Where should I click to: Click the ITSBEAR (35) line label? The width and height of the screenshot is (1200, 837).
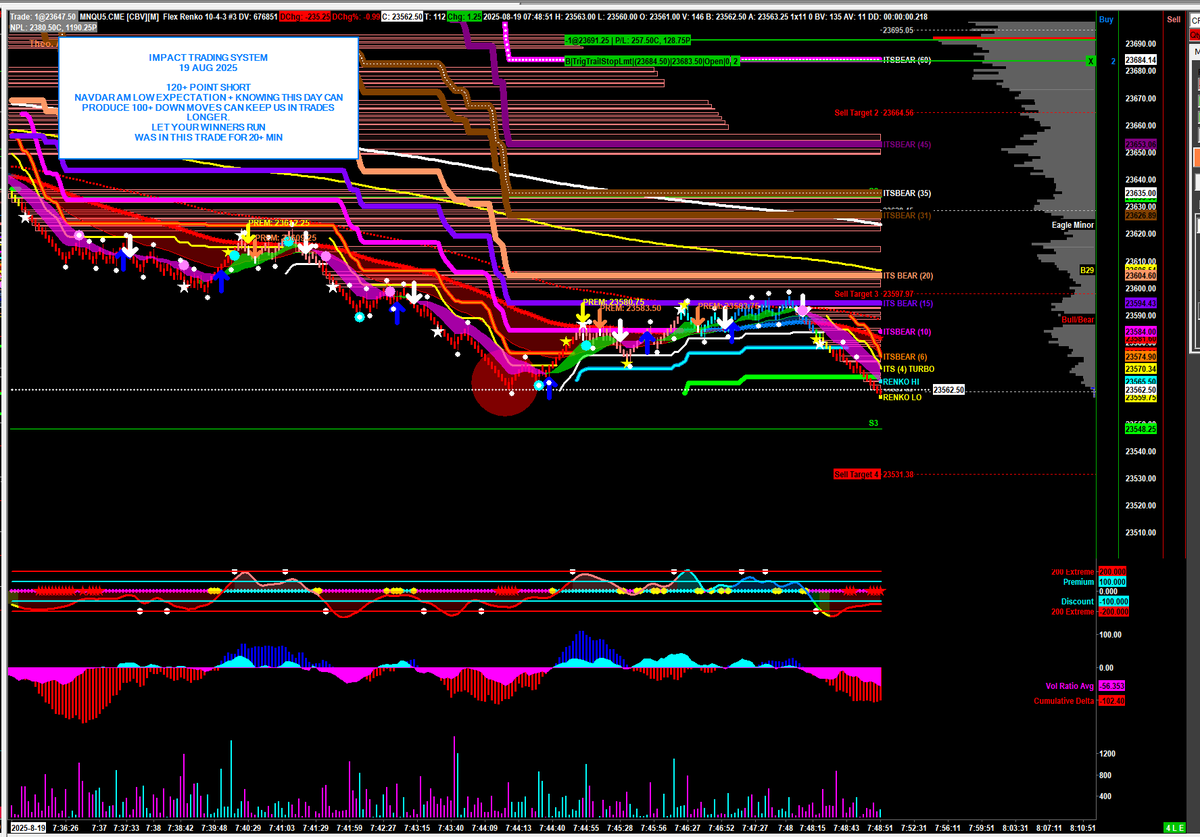[x=907, y=193]
